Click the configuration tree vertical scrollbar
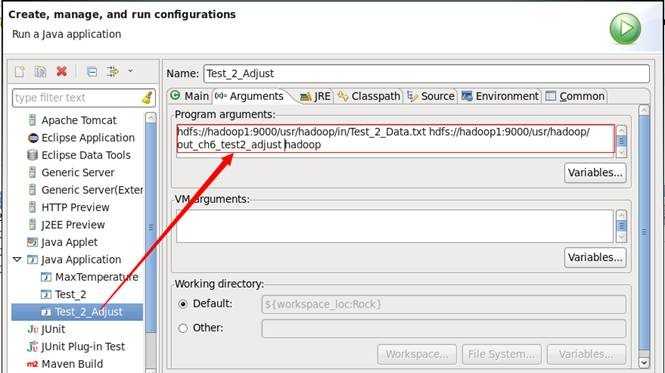 151,242
